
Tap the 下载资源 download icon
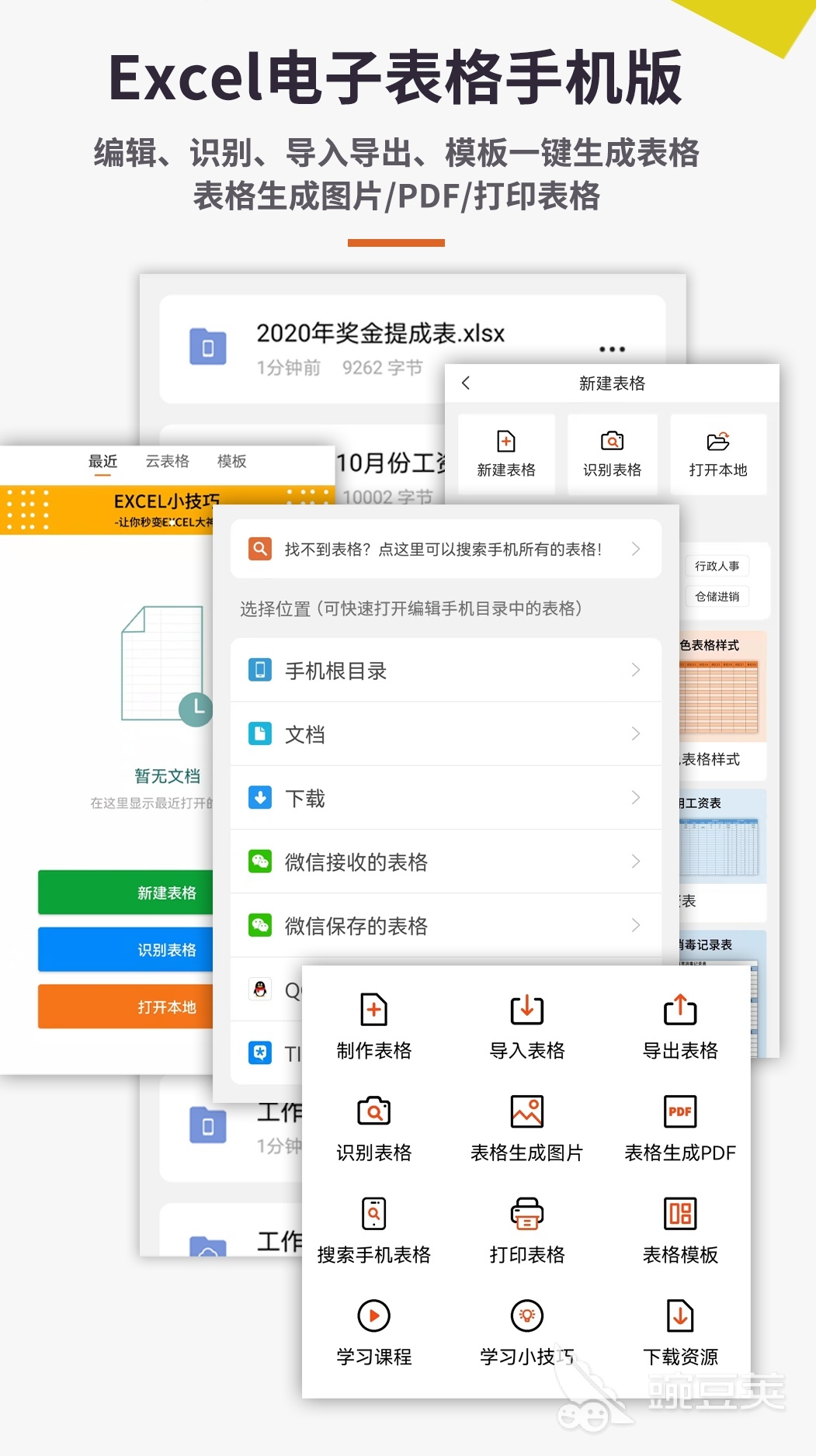click(x=680, y=1316)
